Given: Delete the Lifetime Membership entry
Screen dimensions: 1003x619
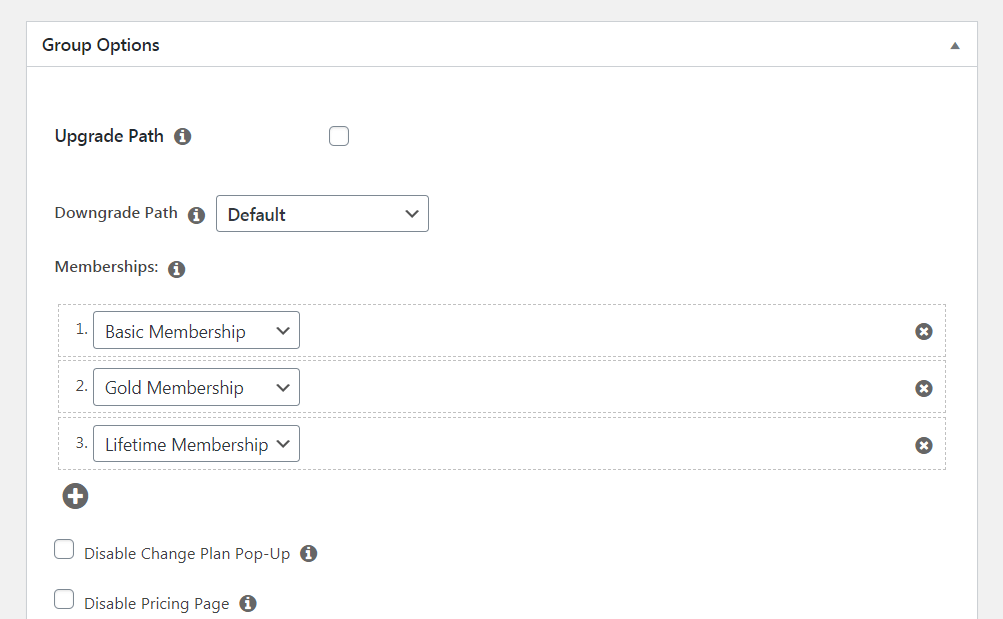Looking at the screenshot, I should tap(923, 445).
